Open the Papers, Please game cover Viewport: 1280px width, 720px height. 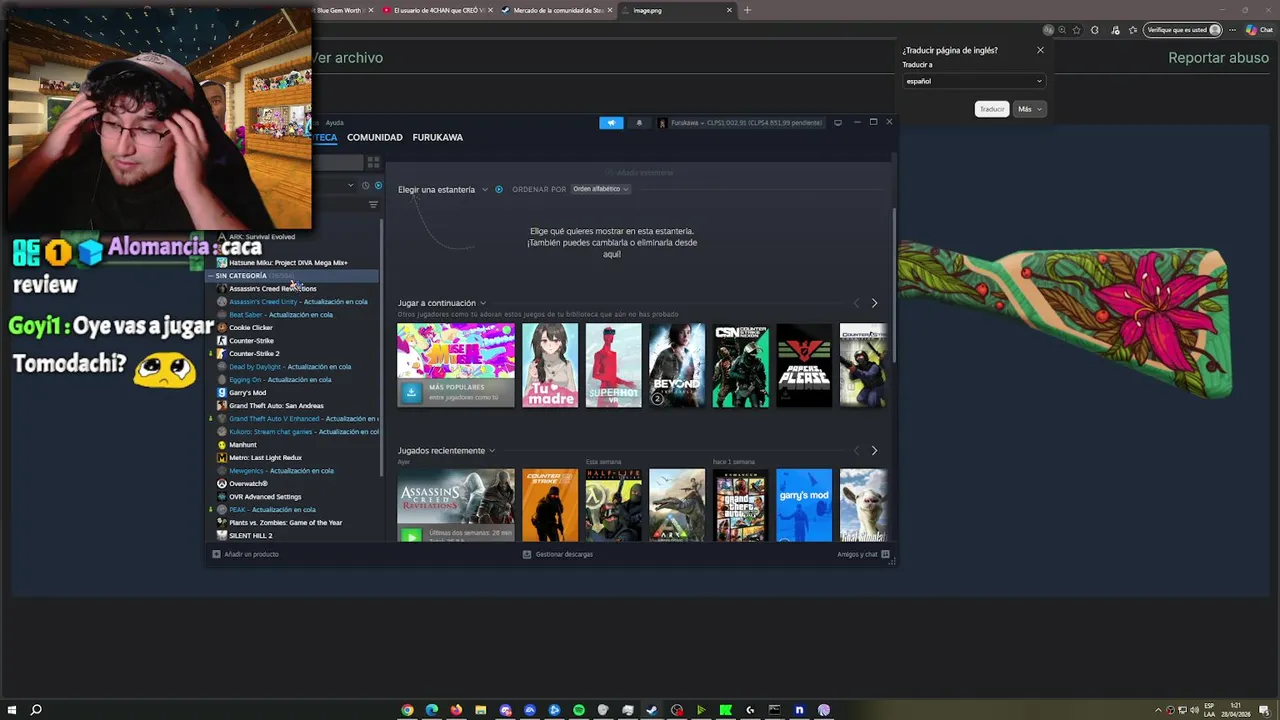tap(804, 365)
